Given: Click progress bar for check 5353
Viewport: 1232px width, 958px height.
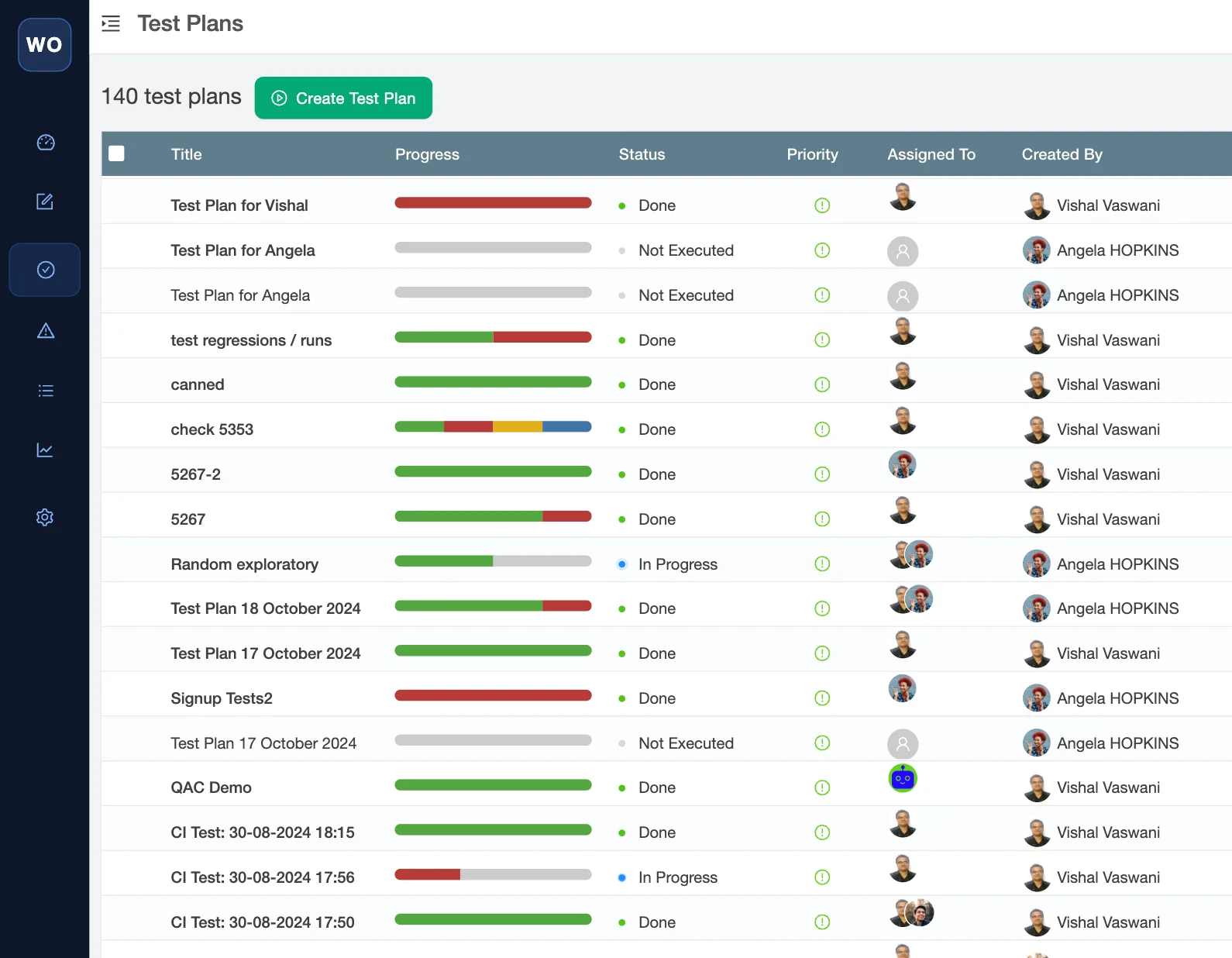Looking at the screenshot, I should point(493,426).
